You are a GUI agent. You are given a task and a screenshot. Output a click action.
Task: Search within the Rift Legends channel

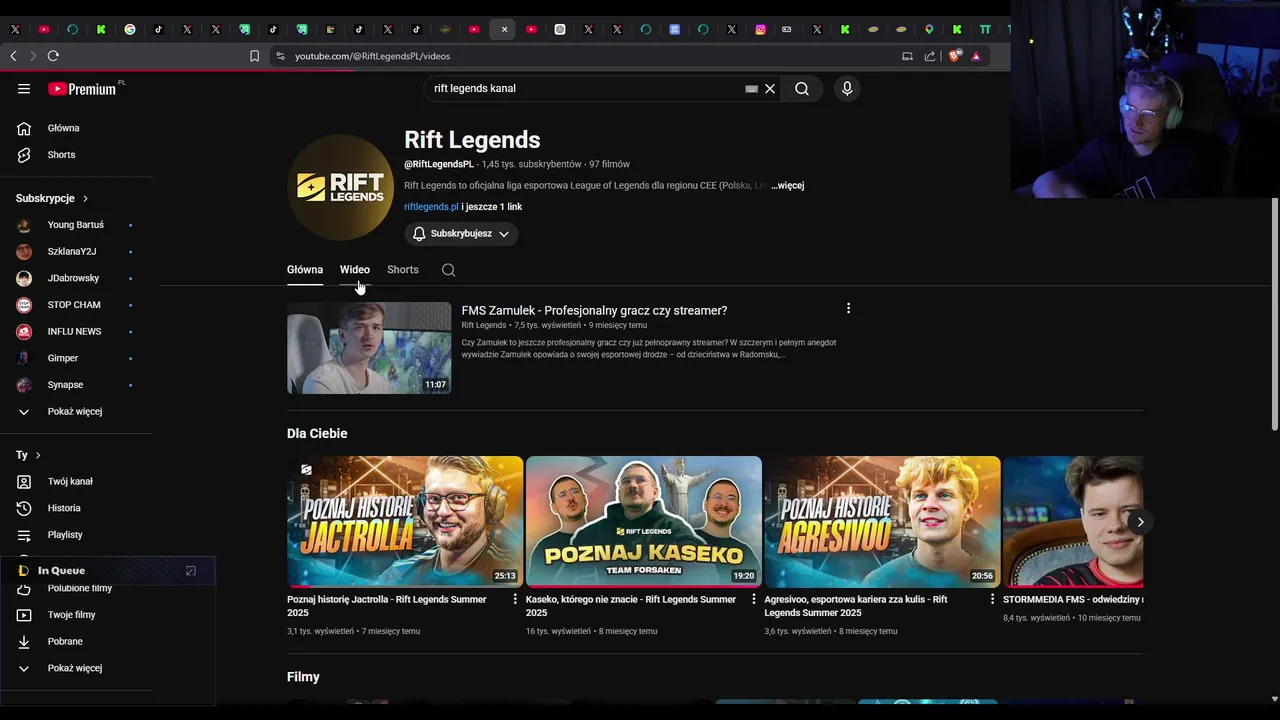pos(448,270)
